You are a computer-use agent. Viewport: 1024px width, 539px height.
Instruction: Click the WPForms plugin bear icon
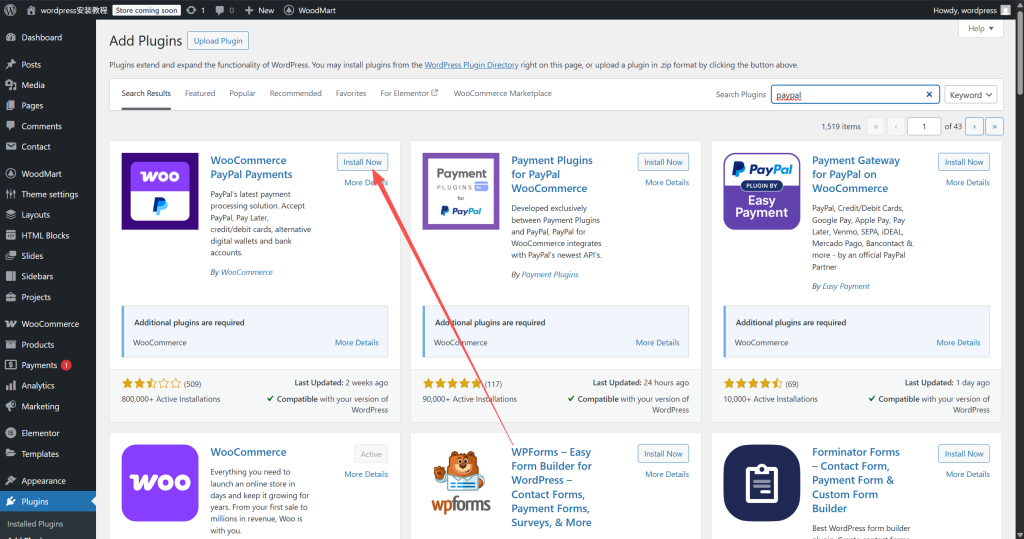(461, 483)
